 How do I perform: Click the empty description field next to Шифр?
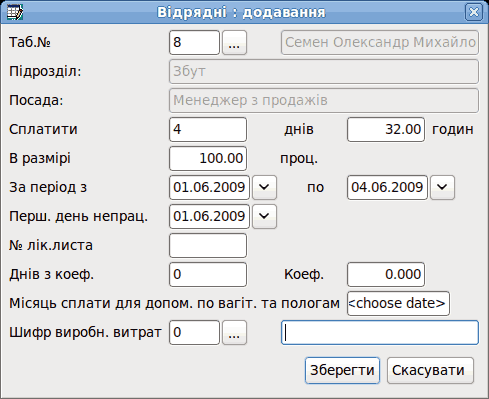click(x=380, y=332)
